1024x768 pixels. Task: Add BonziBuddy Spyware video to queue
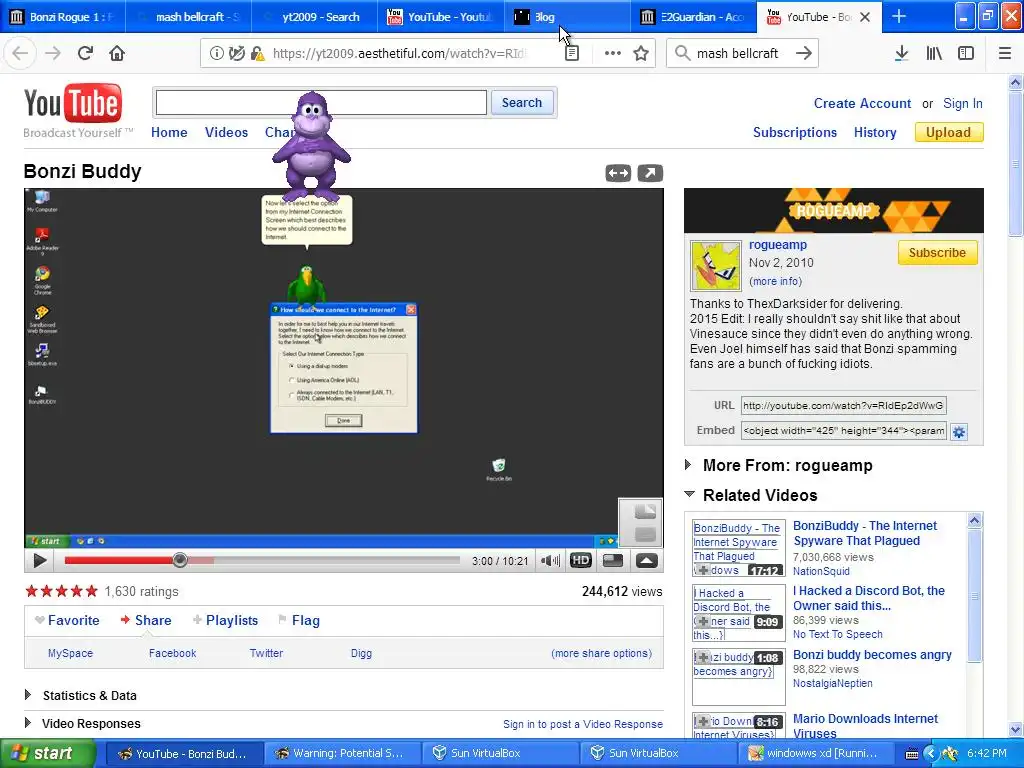703,570
